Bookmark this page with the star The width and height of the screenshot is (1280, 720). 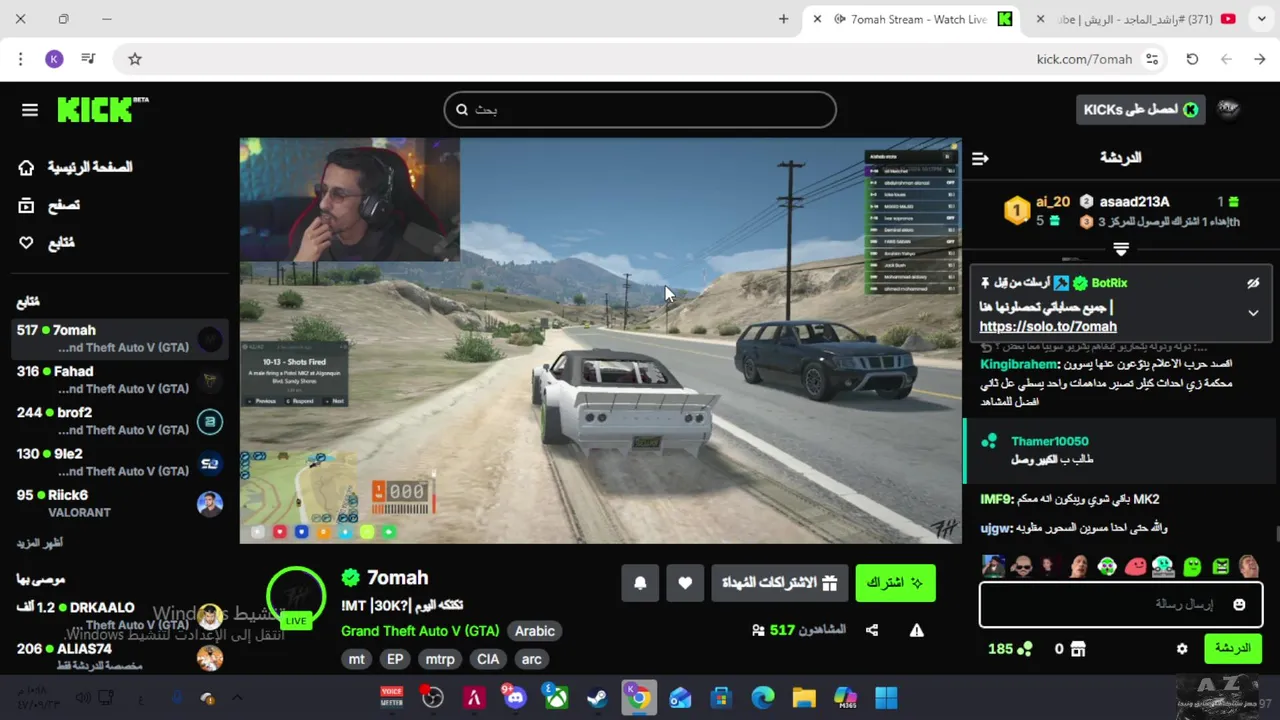135,59
